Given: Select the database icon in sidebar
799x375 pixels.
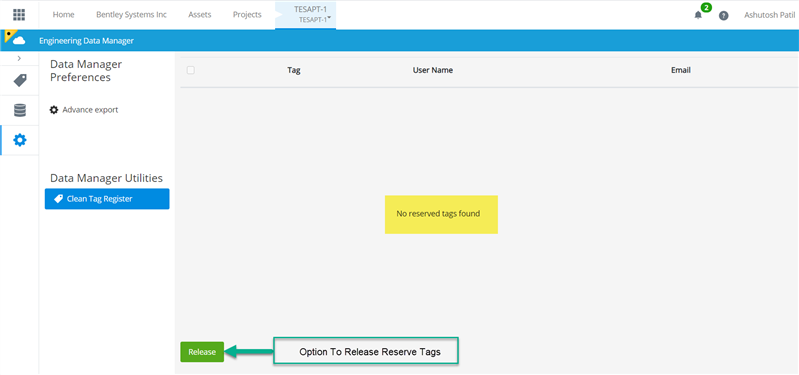Looking at the screenshot, I should tap(20, 110).
